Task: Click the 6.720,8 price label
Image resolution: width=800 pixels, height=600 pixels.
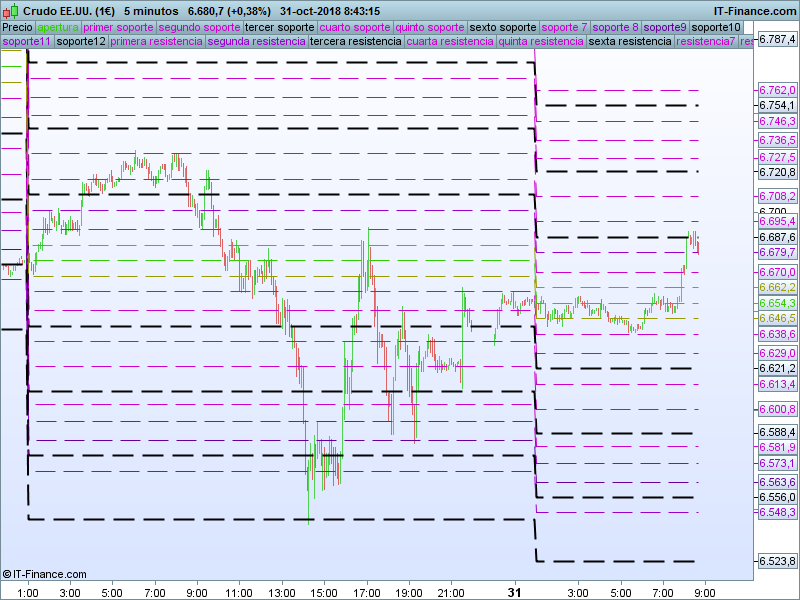Action: pos(777,172)
